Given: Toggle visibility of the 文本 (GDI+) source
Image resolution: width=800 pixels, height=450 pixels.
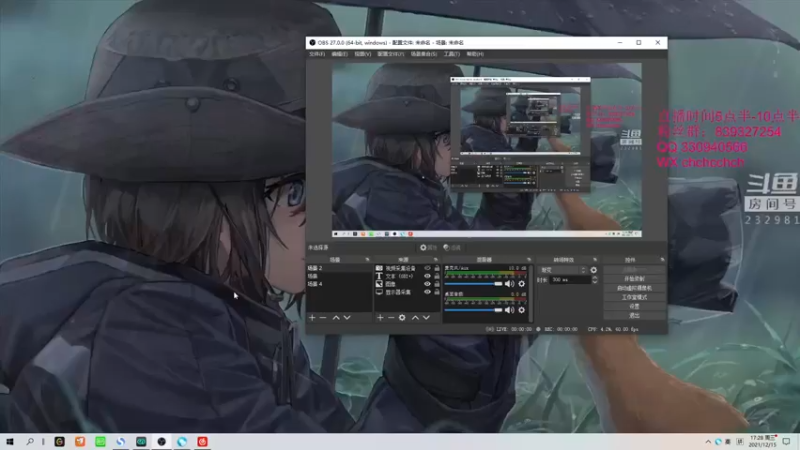Looking at the screenshot, I should coord(428,276).
